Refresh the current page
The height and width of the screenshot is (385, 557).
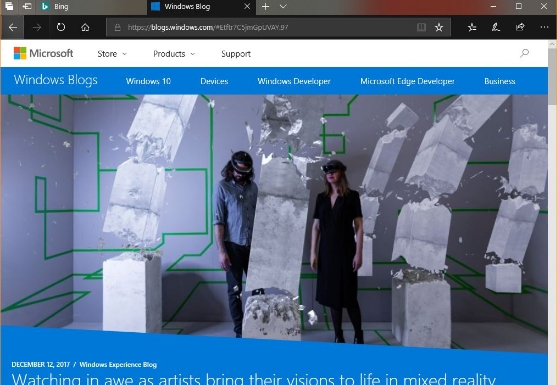61,27
